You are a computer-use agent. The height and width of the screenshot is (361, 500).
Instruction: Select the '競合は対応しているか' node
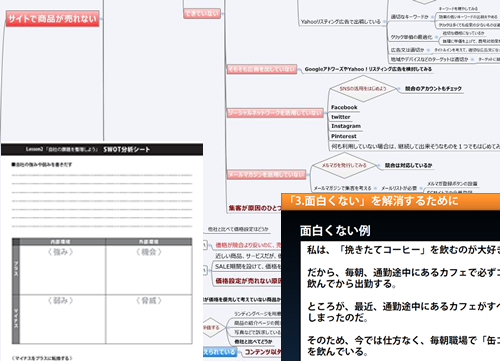click(x=409, y=165)
